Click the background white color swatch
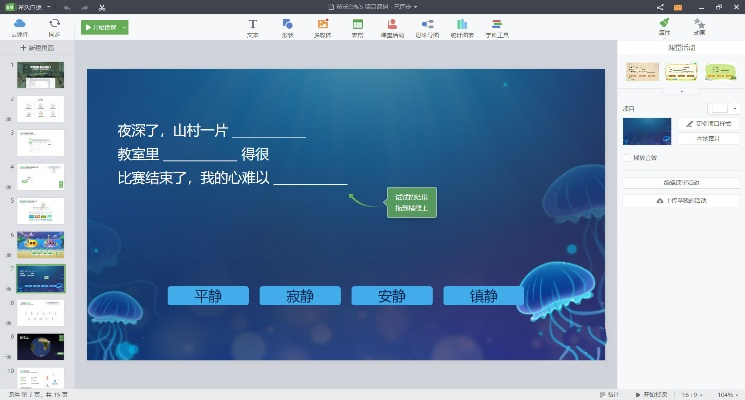This screenshot has height=400, width=745. [717, 108]
